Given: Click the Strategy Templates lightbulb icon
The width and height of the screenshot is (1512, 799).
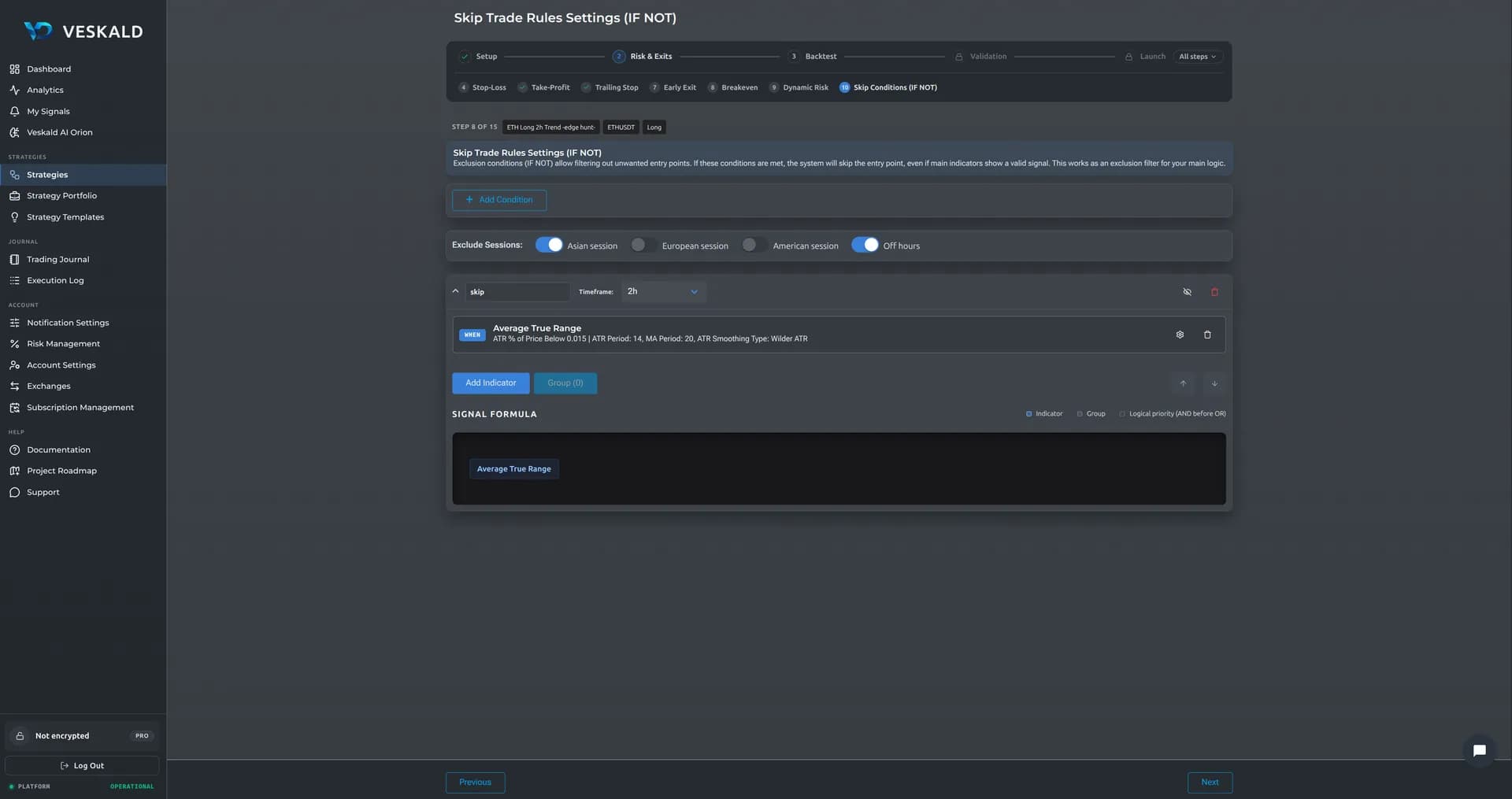Looking at the screenshot, I should (14, 217).
